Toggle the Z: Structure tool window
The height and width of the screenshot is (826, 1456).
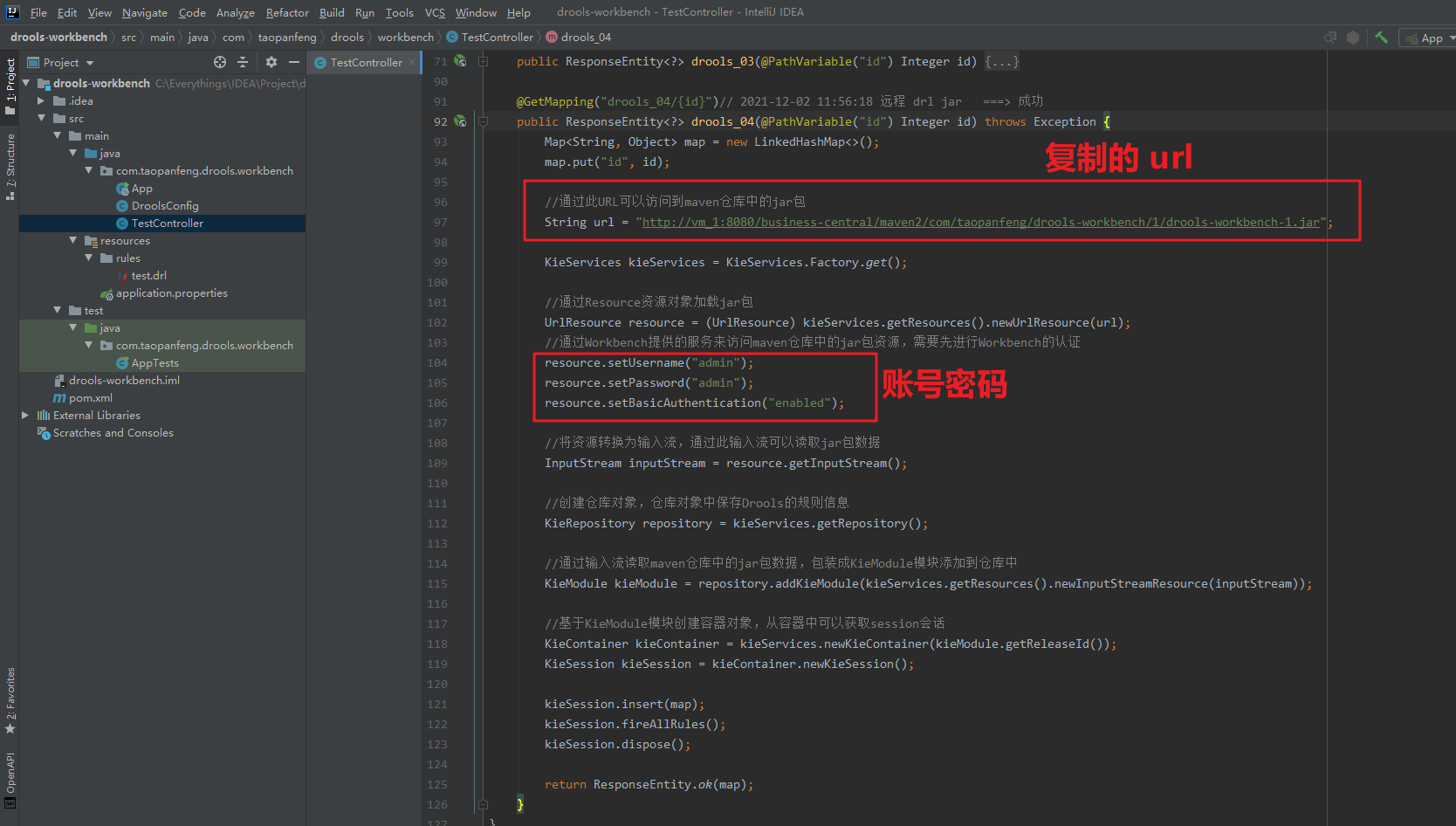point(10,167)
